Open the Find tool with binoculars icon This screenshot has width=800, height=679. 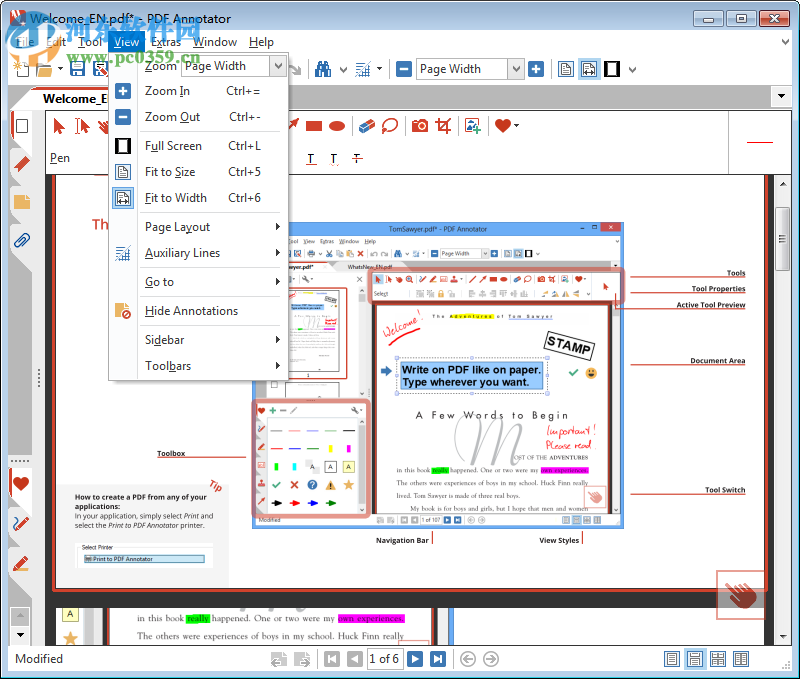pyautogui.click(x=322, y=68)
